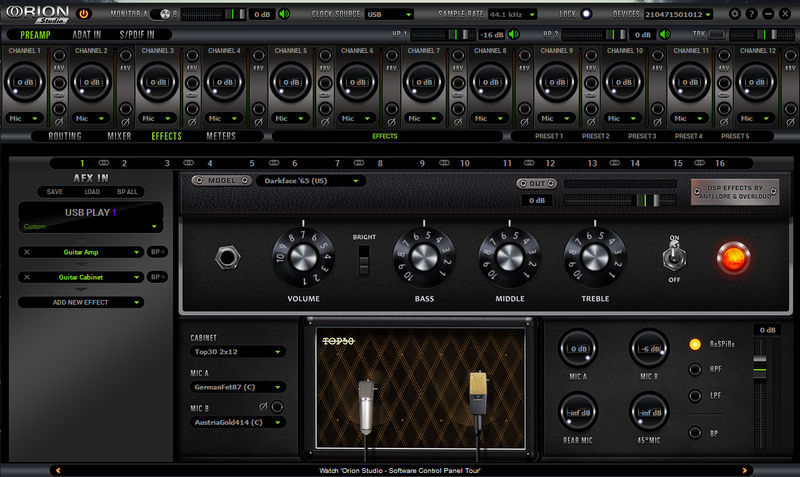
Task: Open Mic B AustriaGold414 dropdown
Action: pyautogui.click(x=237, y=422)
